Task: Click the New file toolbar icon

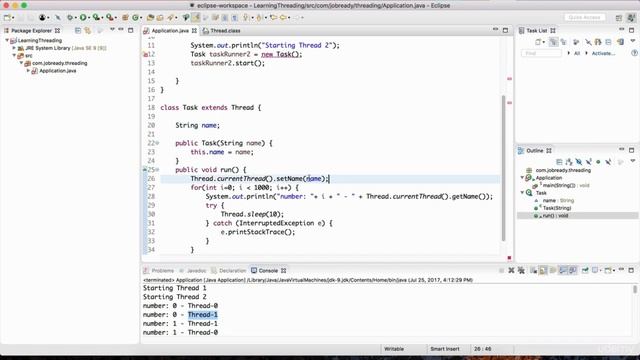Action: tap(7, 18)
